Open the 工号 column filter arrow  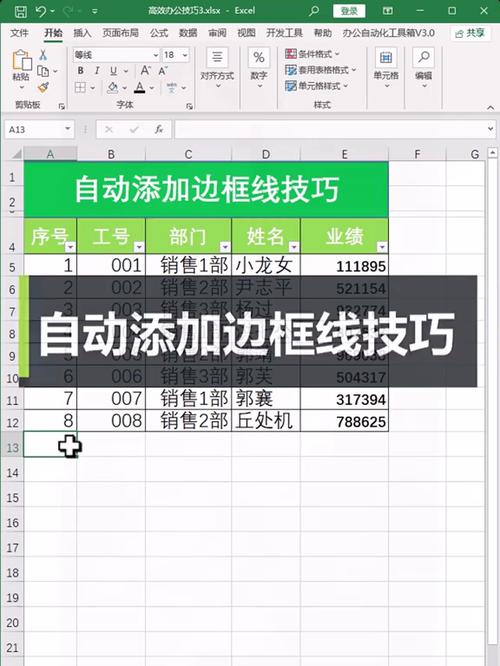[x=139, y=247]
